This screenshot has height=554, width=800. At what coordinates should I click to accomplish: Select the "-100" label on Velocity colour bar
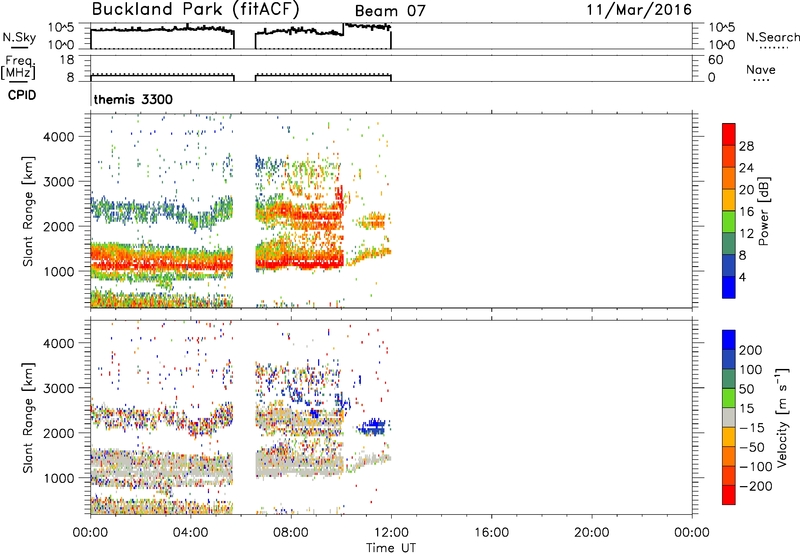coord(755,467)
